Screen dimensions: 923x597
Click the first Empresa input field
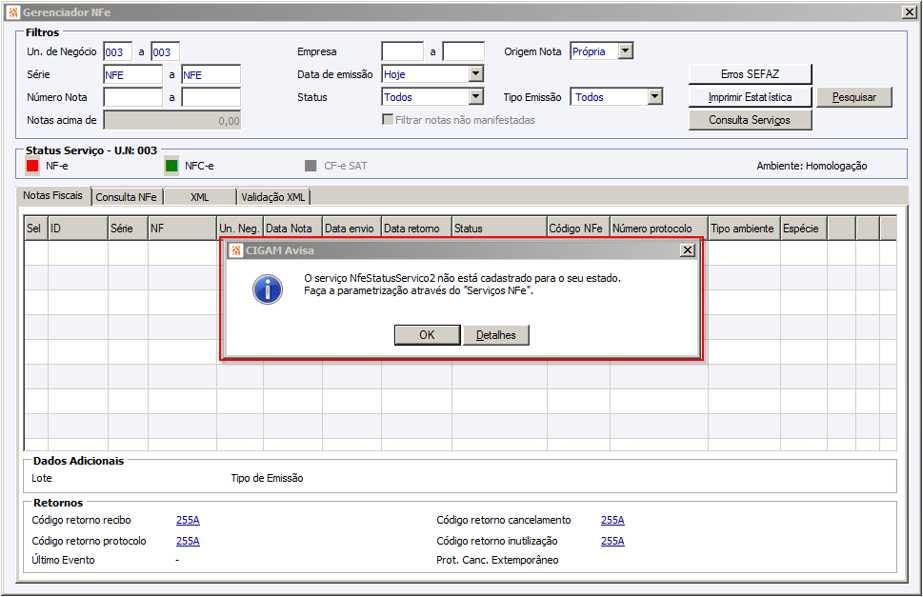(x=403, y=51)
